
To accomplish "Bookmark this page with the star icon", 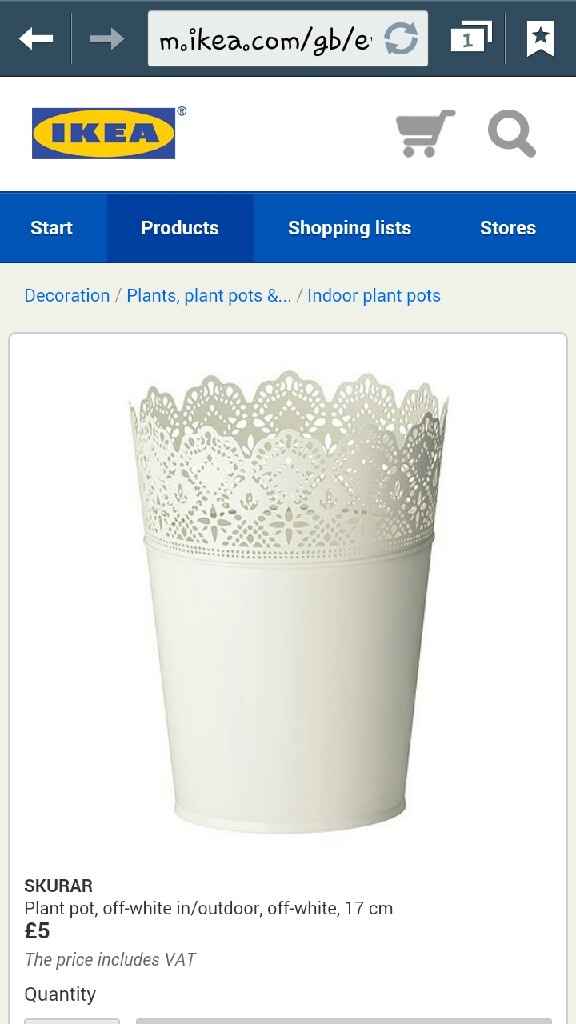I will click(540, 38).
